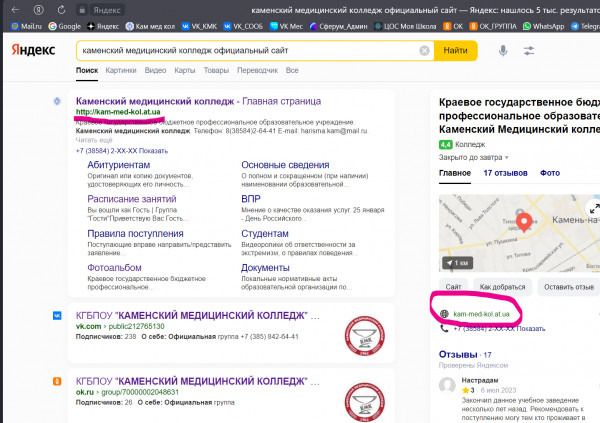600x423 pixels.
Task: Click the Оставить отзыв button
Action: click(x=569, y=287)
